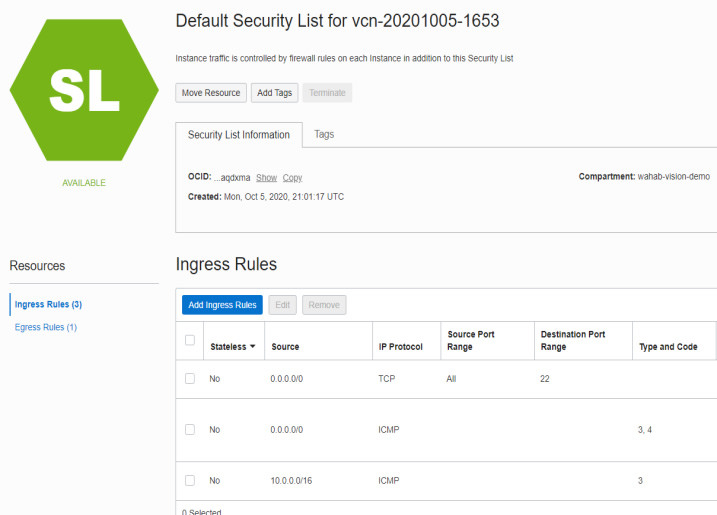Tick the 10.0.0.0/16 ICMP rule checkbox

point(190,480)
